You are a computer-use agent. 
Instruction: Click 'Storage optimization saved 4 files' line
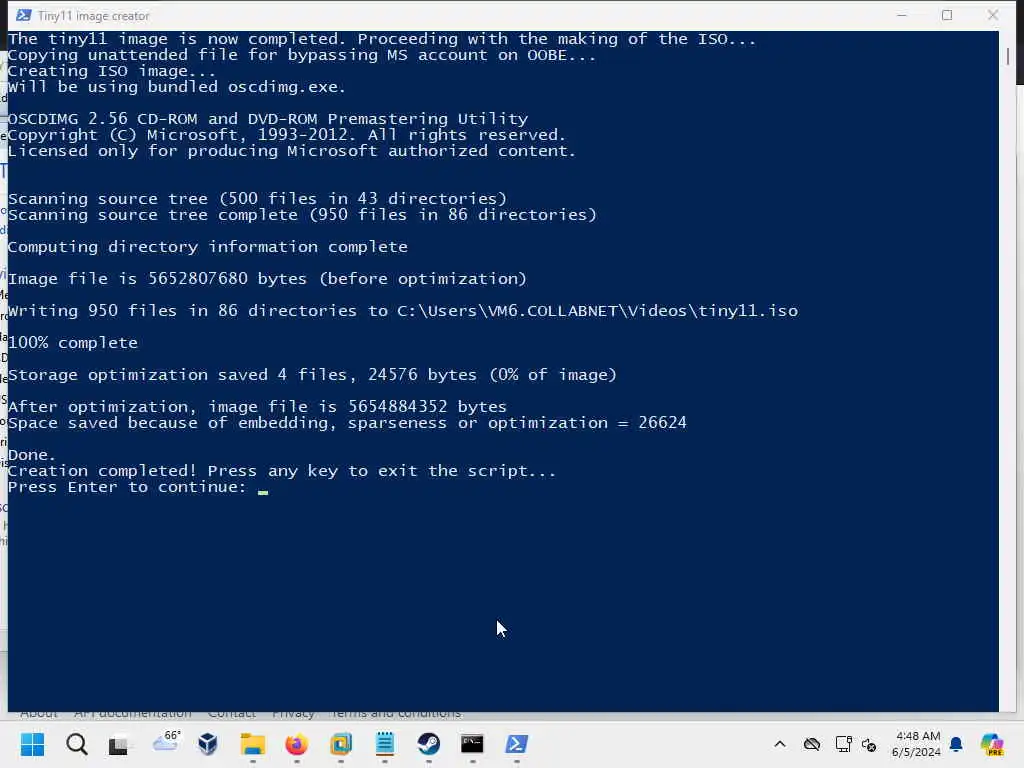click(x=312, y=375)
